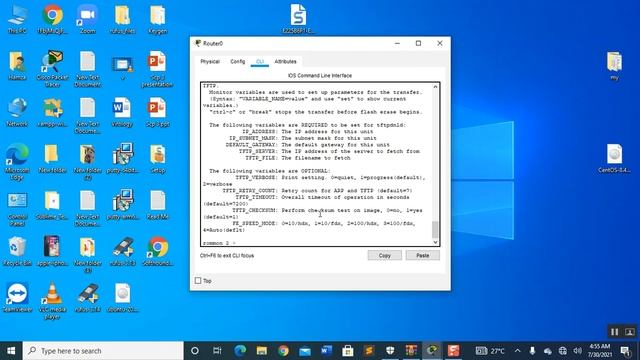
Task: Open the Physical tab in Router0
Action: 210,62
